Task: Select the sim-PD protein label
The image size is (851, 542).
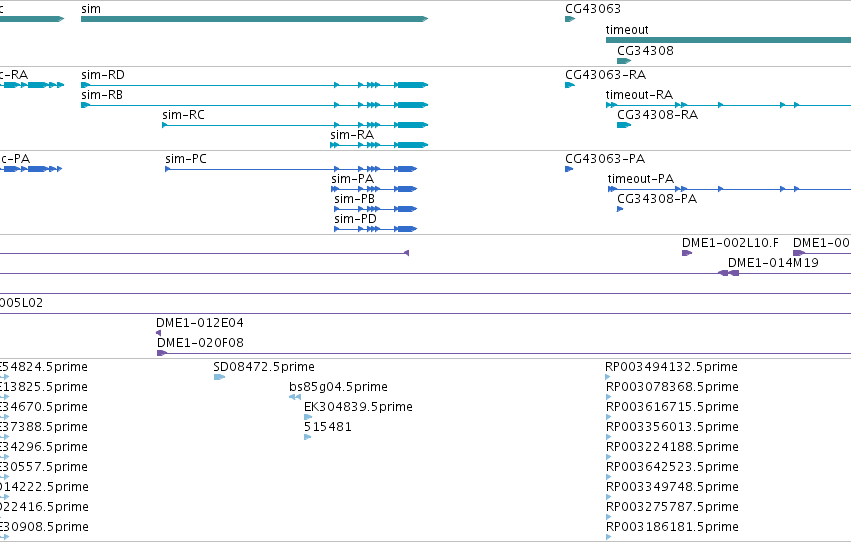Action: click(355, 219)
